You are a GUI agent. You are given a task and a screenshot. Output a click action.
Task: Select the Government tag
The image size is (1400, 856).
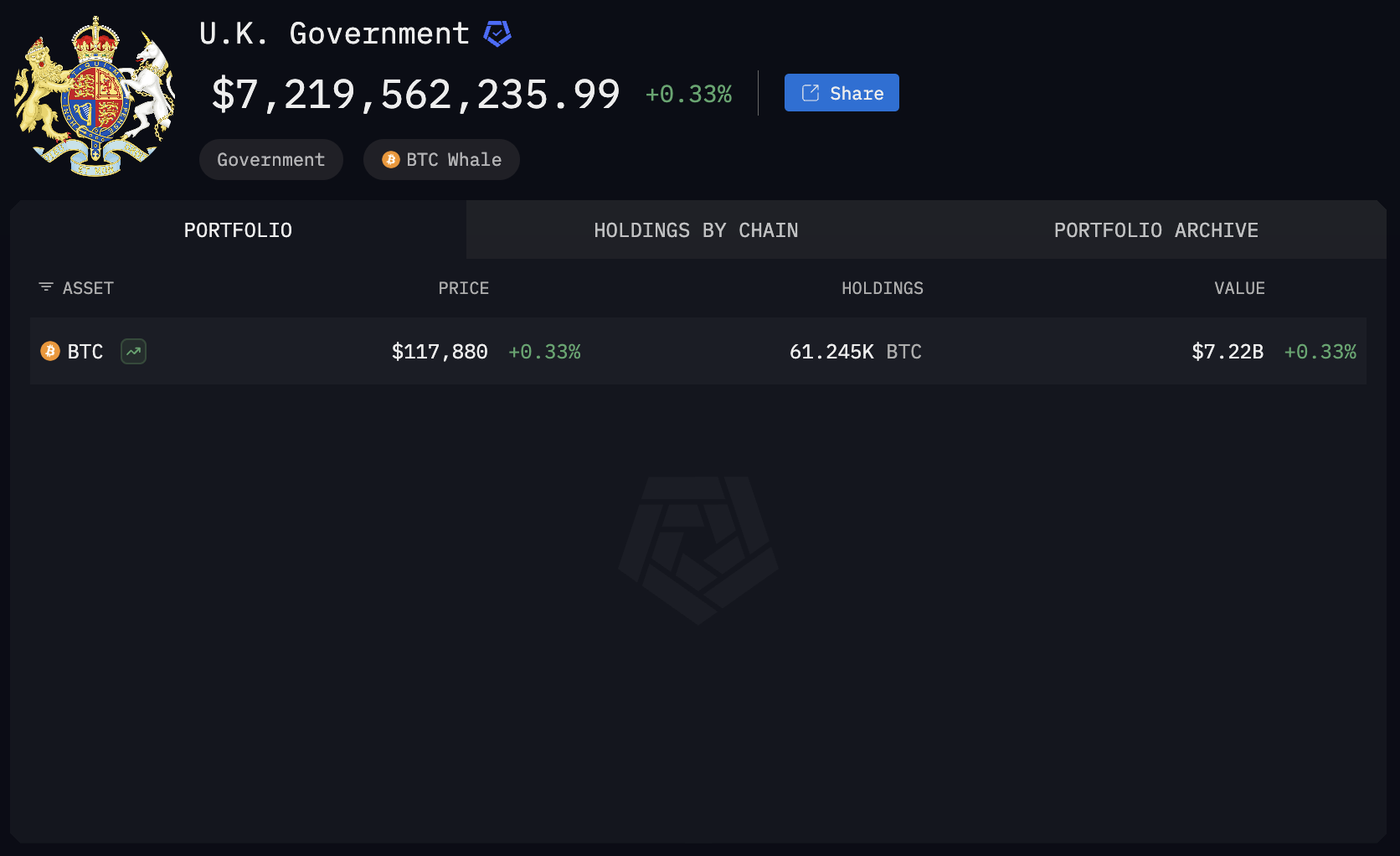tap(270, 160)
